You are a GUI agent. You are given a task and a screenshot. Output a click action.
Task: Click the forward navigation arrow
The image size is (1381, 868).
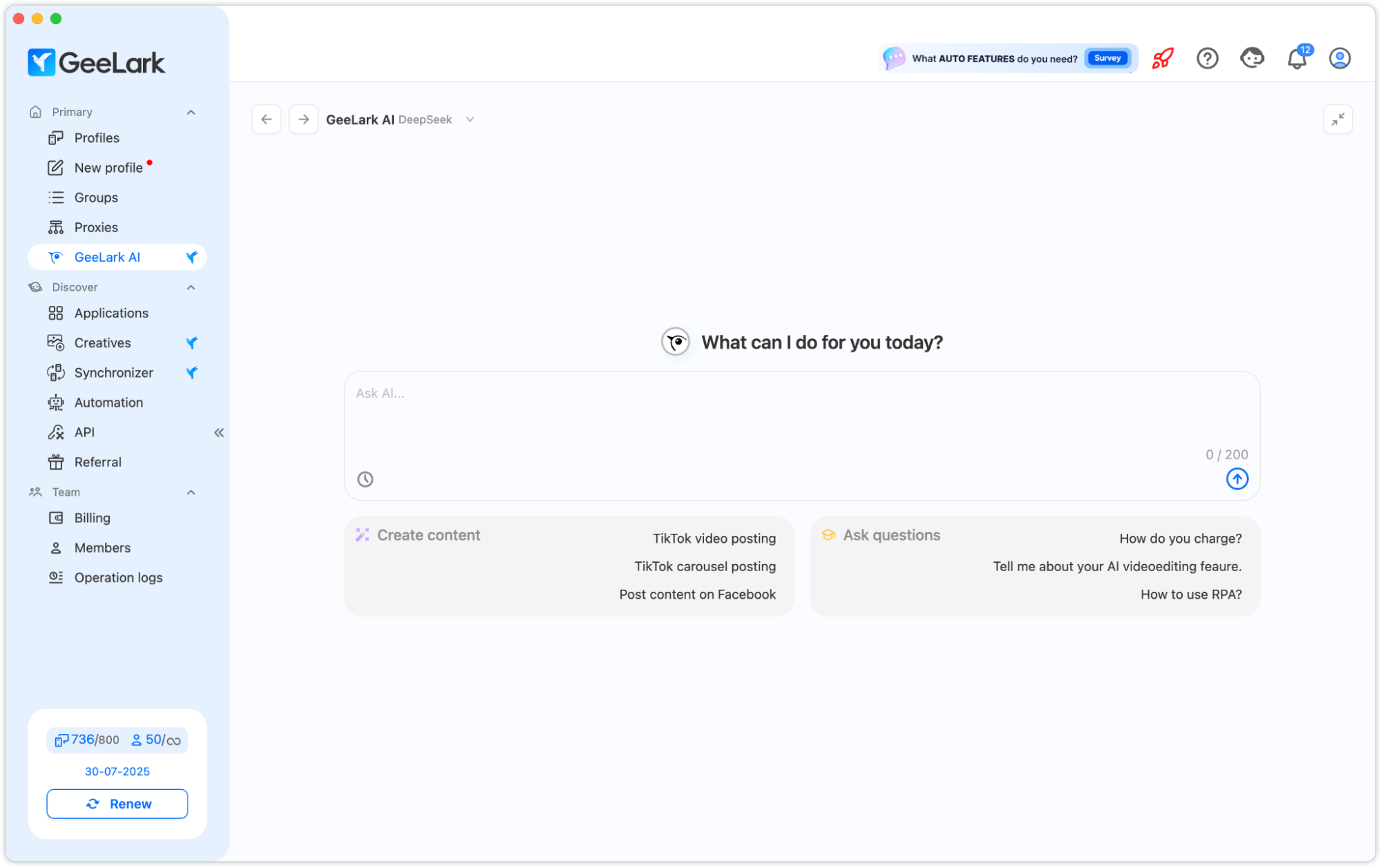point(303,119)
